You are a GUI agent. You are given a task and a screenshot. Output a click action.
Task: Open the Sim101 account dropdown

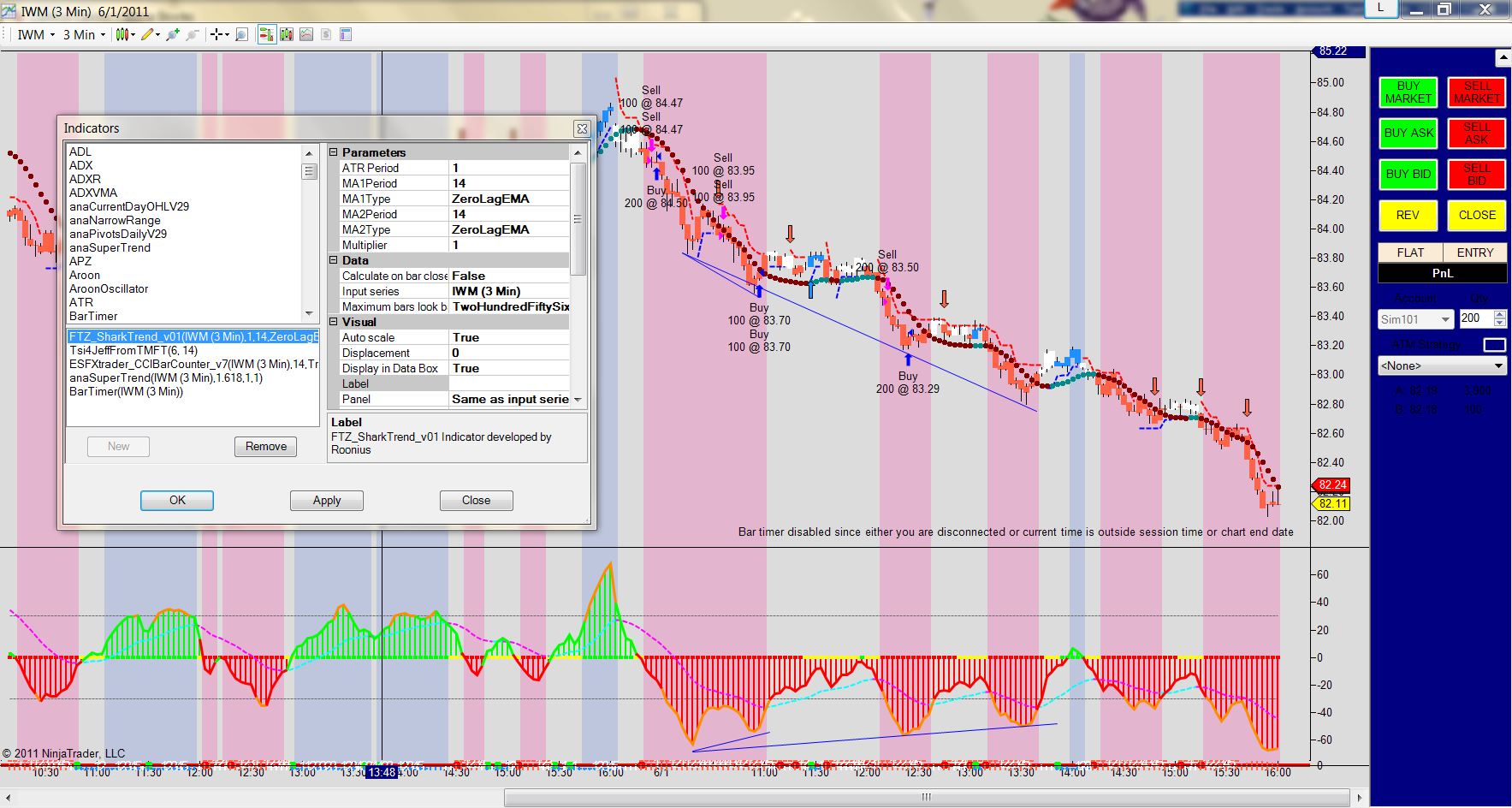1416,319
